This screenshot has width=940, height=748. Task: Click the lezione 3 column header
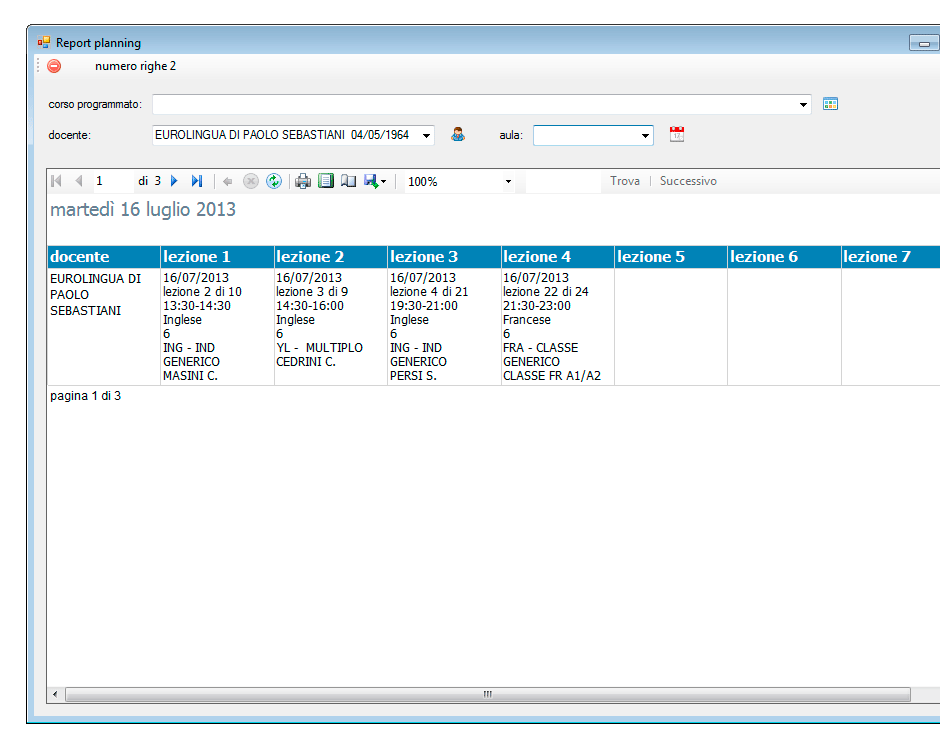tap(444, 257)
